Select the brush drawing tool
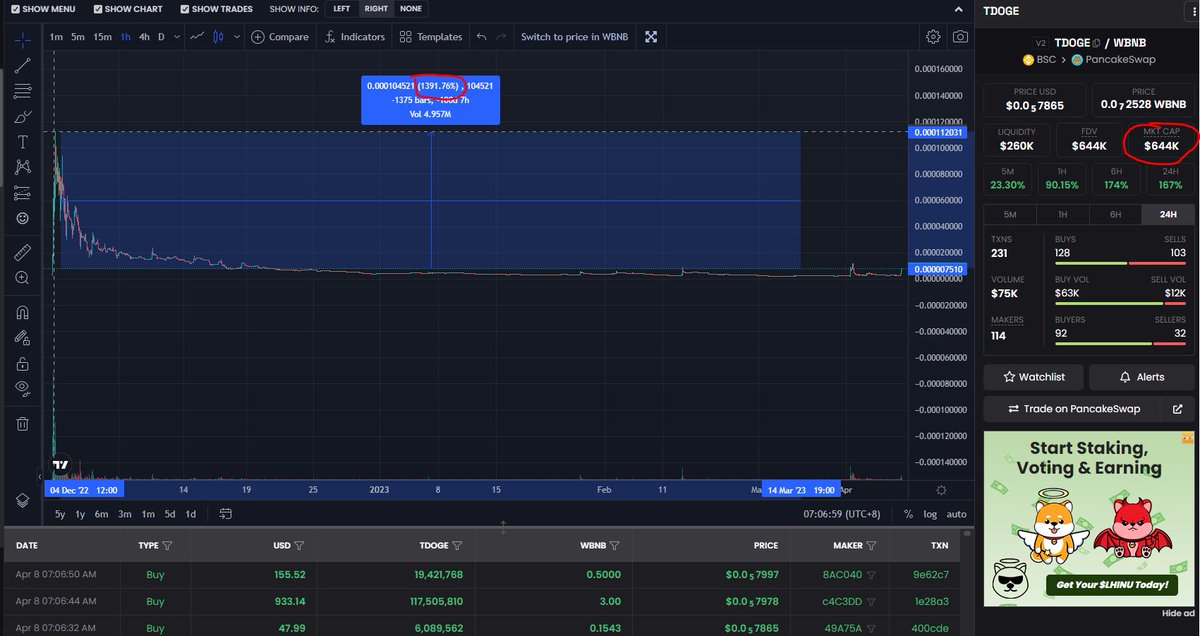Viewport: 1200px width, 636px height. pyautogui.click(x=22, y=117)
